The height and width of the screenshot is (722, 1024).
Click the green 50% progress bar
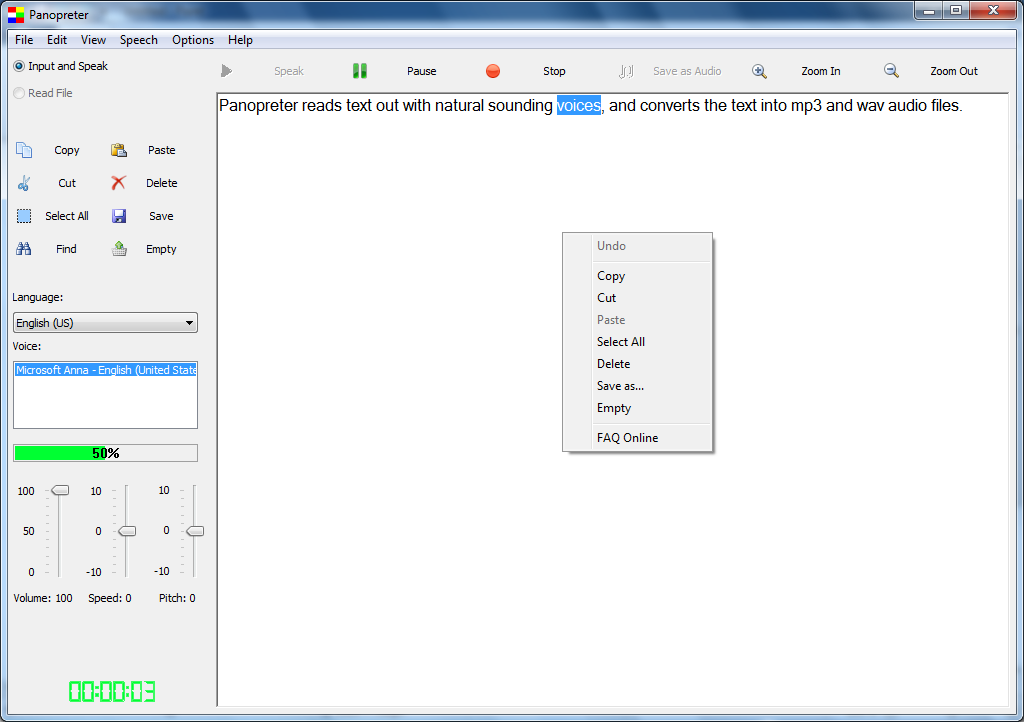[105, 453]
